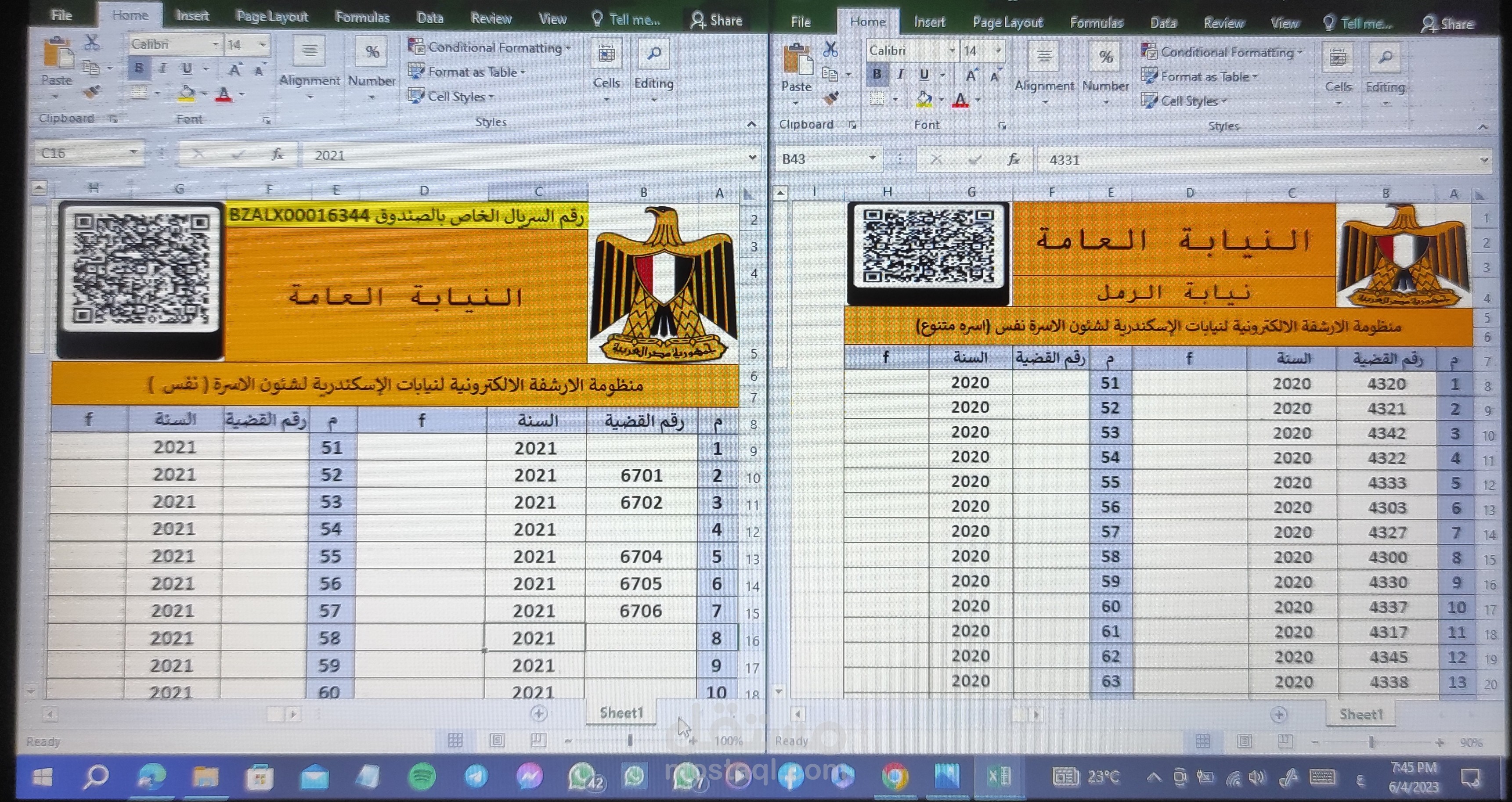Click the Cut scissors icon in left window
1512x802 pixels.
tap(92, 43)
